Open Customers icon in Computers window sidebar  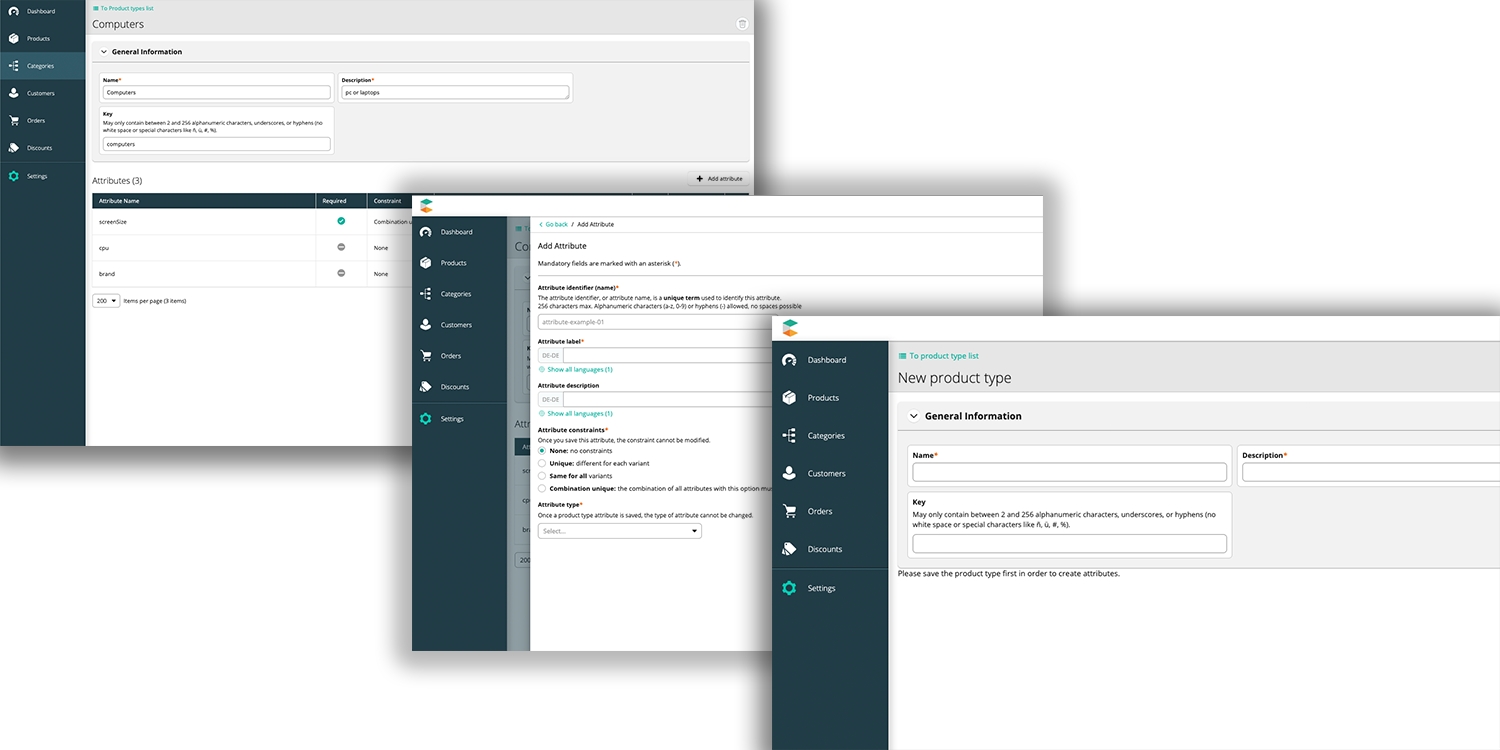[13, 93]
